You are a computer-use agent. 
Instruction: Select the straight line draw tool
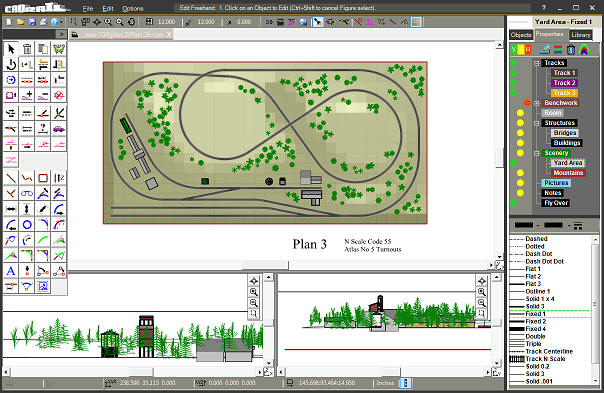pos(11,178)
